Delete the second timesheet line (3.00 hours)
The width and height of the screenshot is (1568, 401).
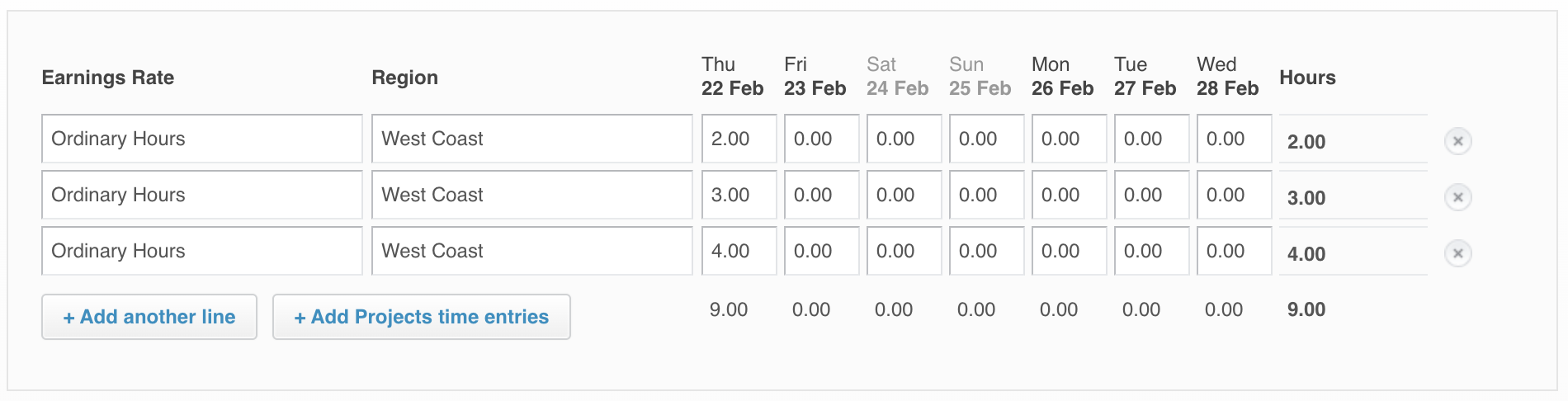pyautogui.click(x=1457, y=197)
